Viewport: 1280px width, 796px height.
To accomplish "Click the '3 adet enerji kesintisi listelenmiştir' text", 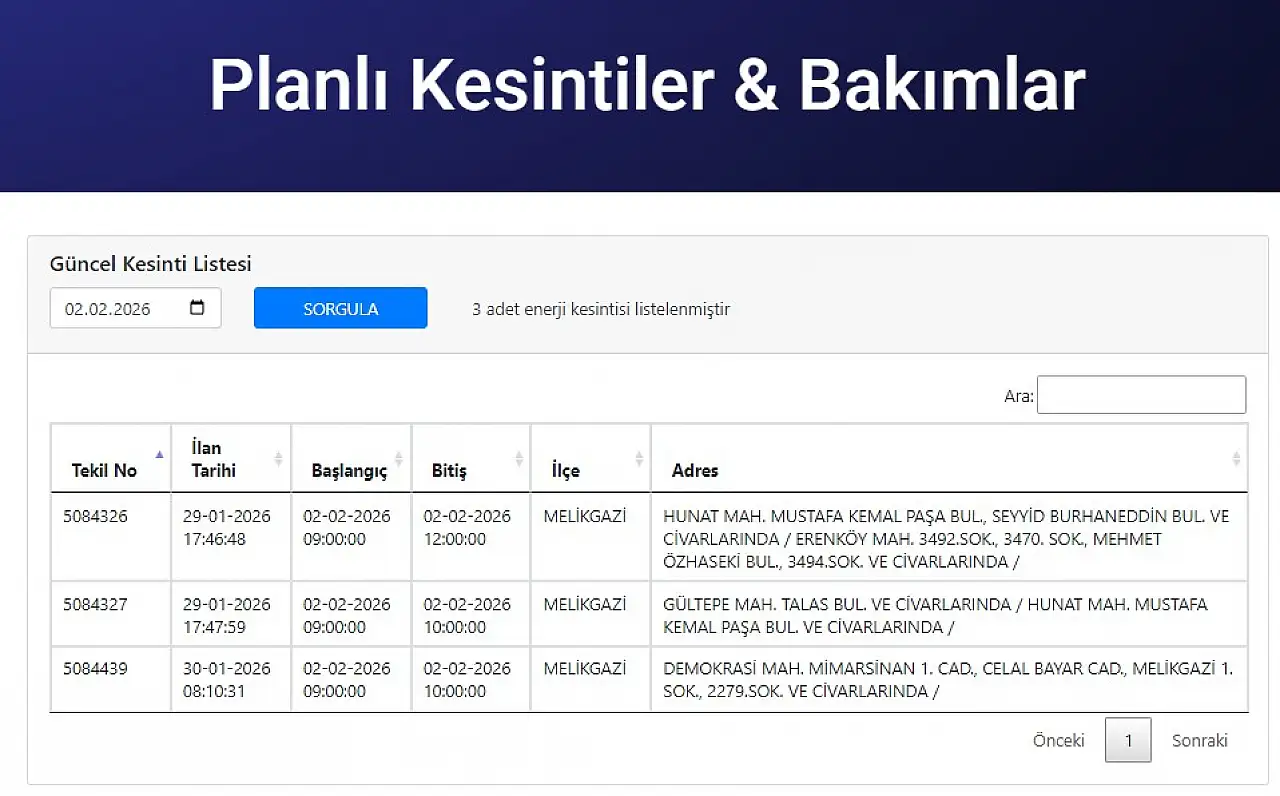I will (x=600, y=309).
